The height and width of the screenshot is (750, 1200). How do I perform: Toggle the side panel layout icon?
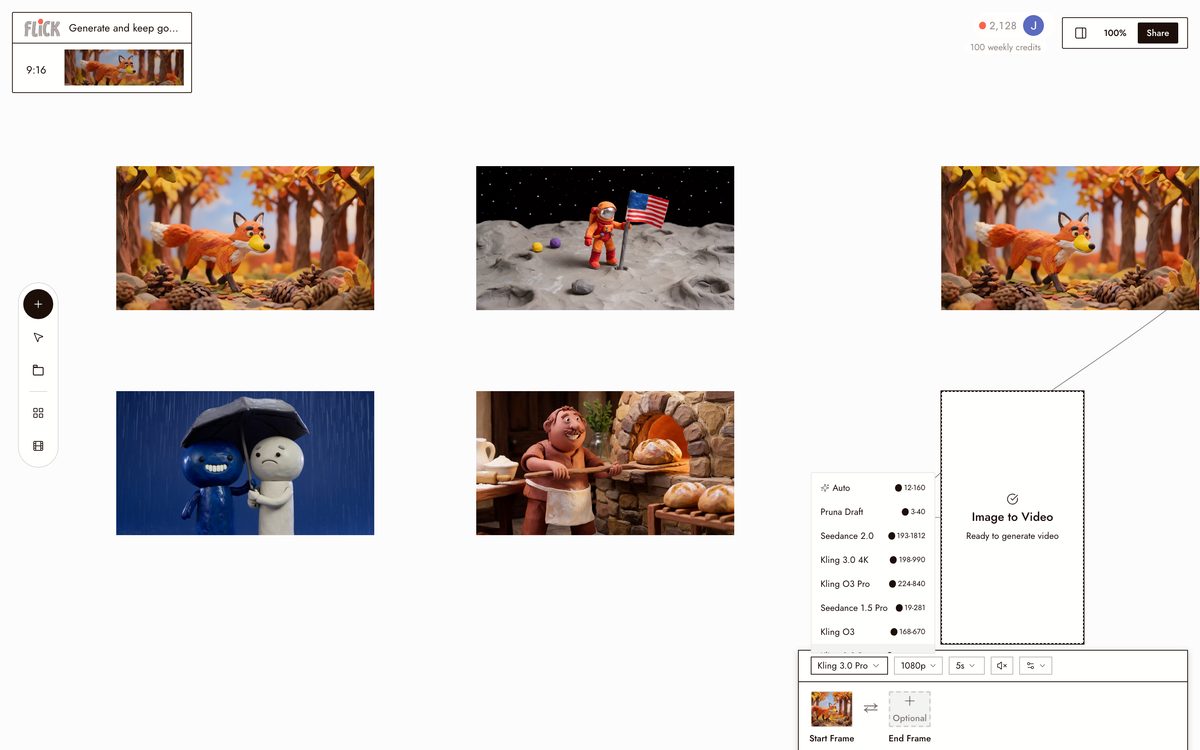pyautogui.click(x=1081, y=33)
